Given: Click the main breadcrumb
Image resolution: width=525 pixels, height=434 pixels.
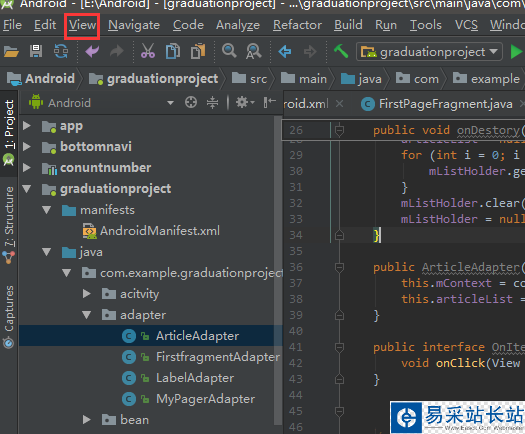Looking at the screenshot, I should click(304, 79).
